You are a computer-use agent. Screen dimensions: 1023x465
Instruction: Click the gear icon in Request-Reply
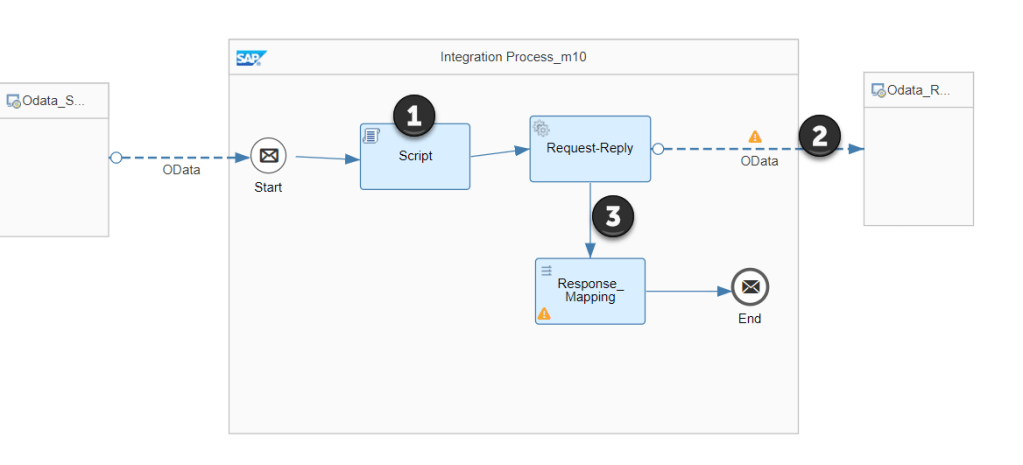pos(541,128)
